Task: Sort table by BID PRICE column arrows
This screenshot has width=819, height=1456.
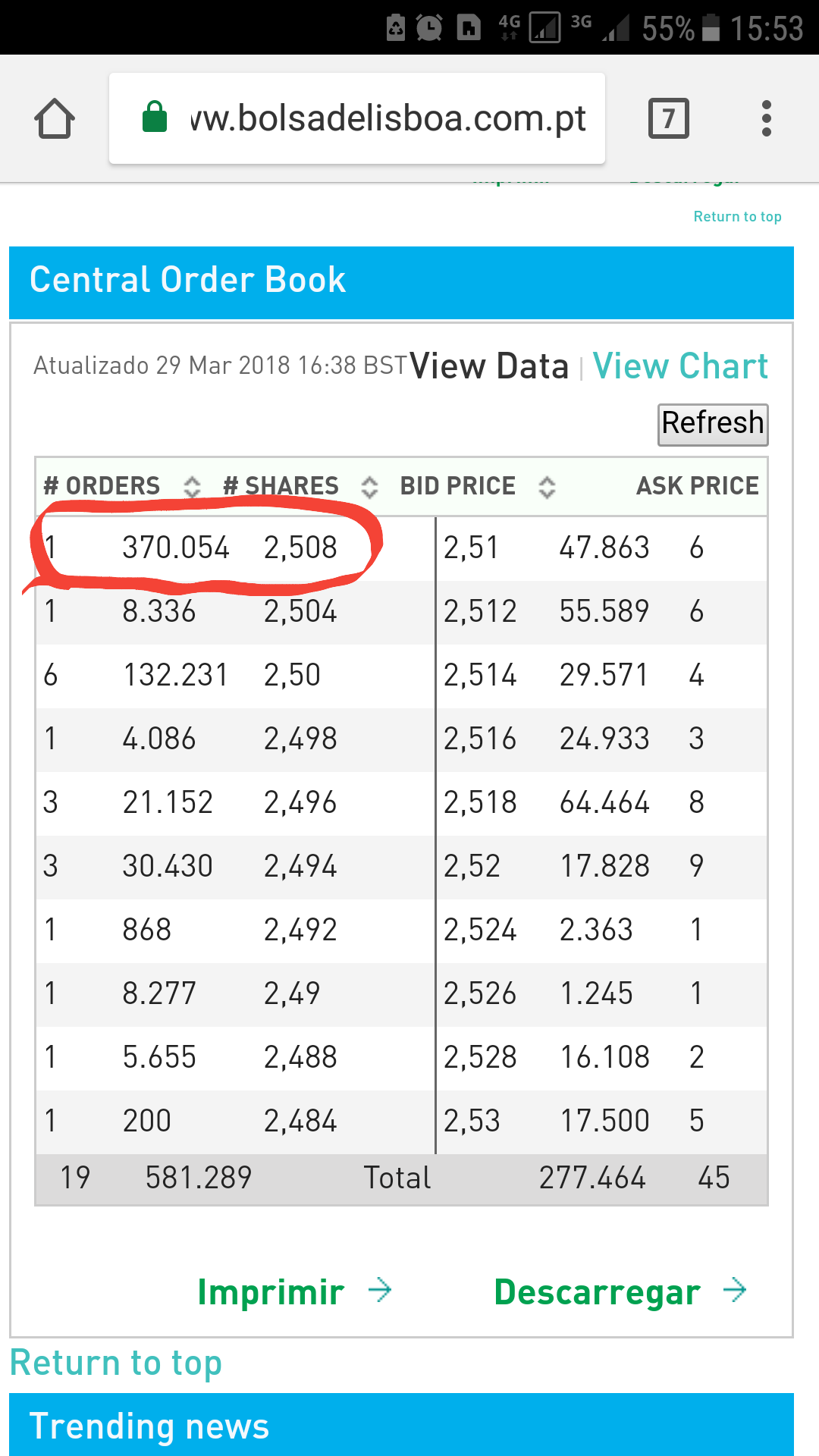Action: click(x=547, y=487)
